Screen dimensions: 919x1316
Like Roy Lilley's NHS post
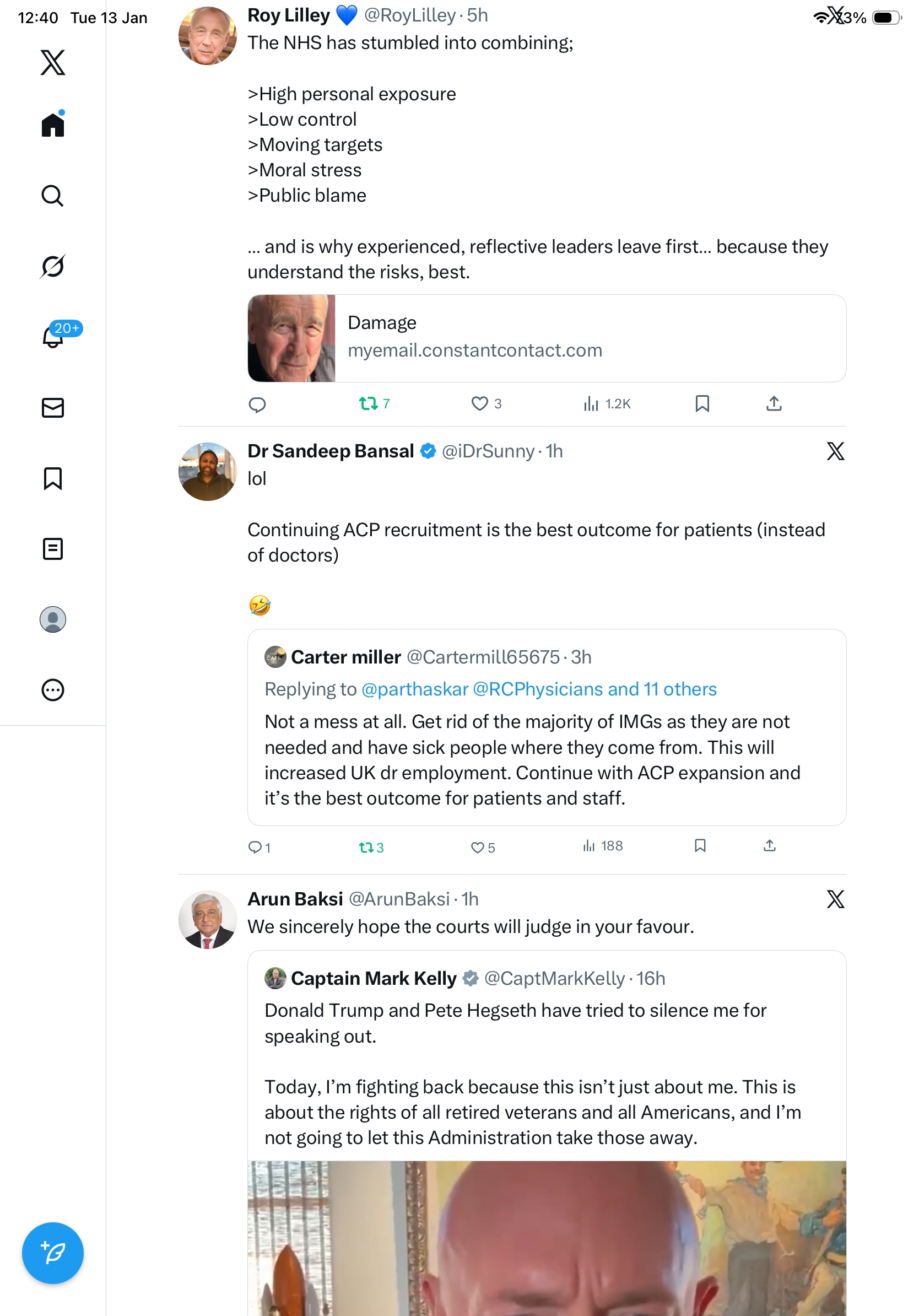[x=479, y=403]
